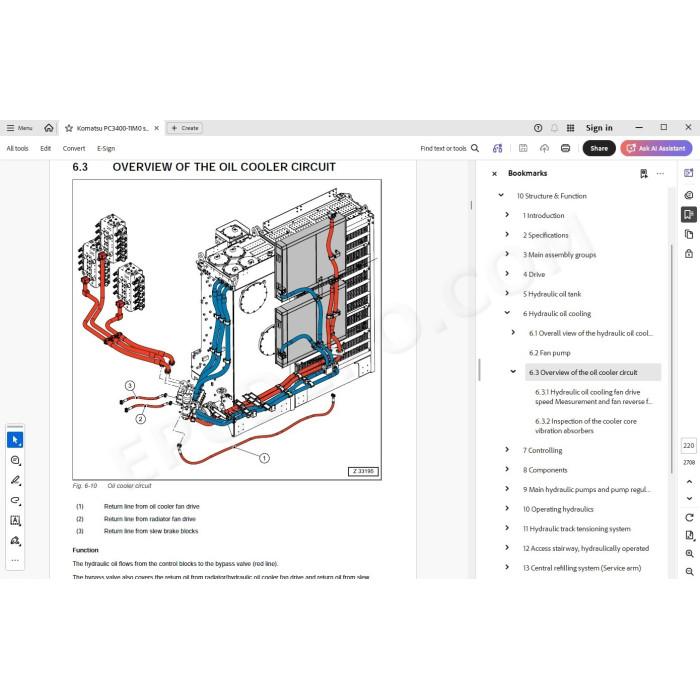Open 11 Hydraulic track tensioning system bookmark

coord(576,529)
